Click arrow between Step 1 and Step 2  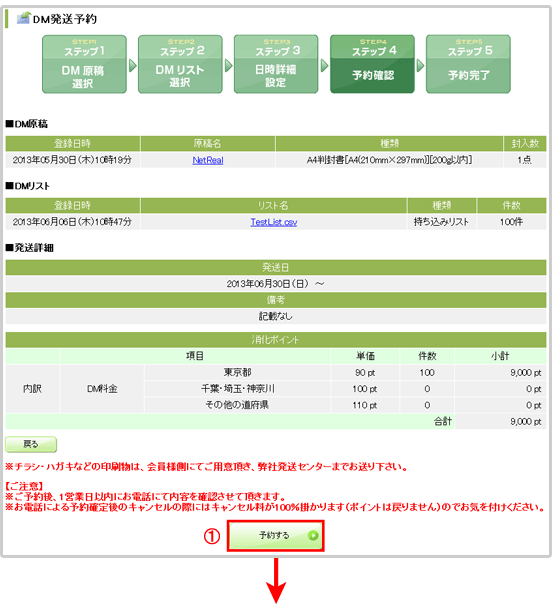click(x=133, y=65)
